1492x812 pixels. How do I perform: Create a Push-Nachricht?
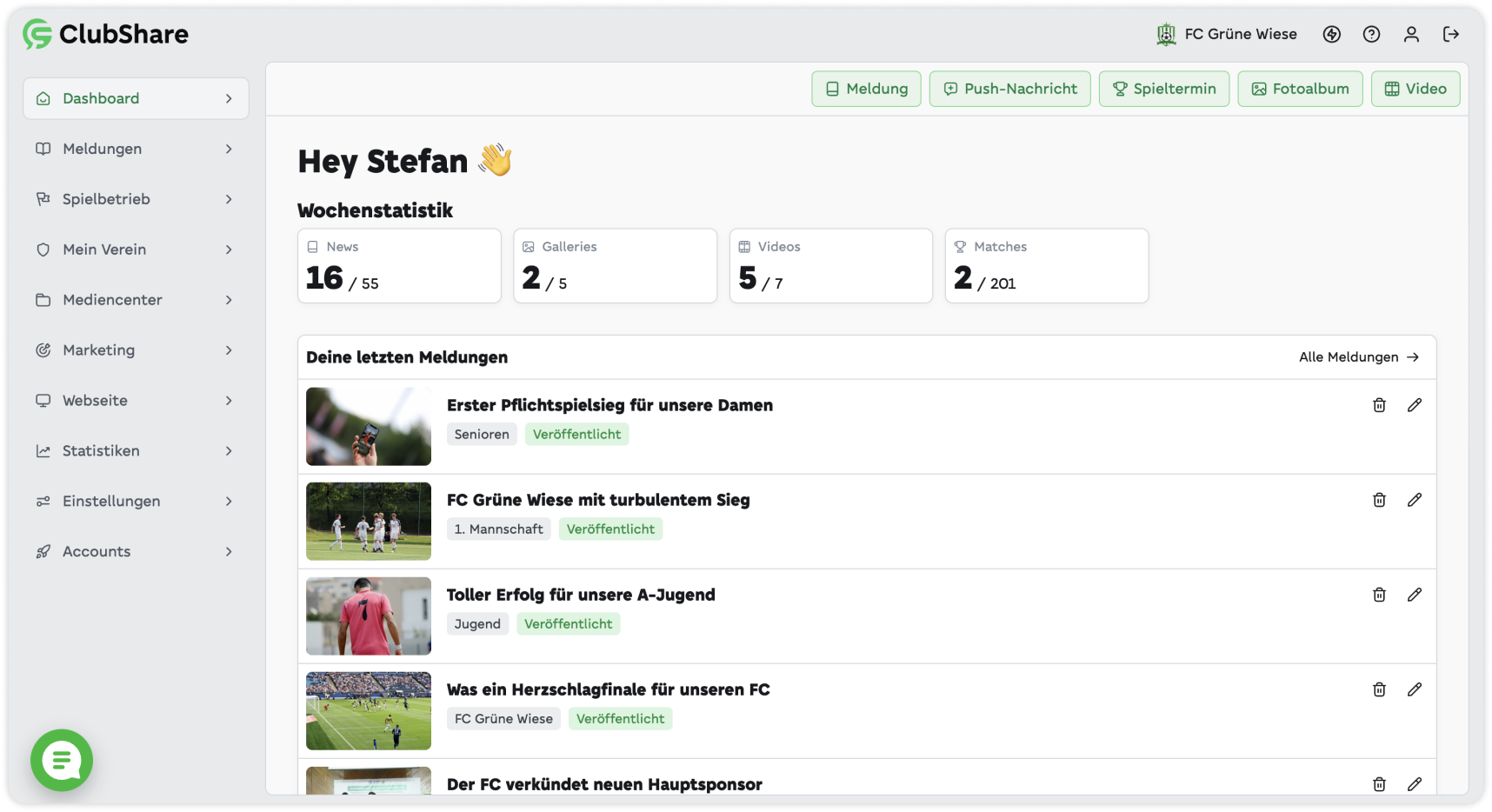[x=1009, y=89]
